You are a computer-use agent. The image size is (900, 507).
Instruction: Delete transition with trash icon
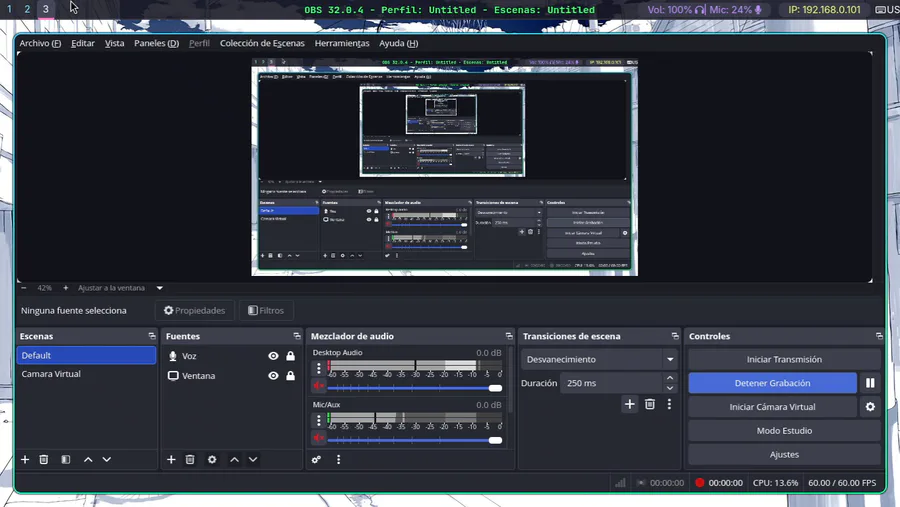point(650,404)
